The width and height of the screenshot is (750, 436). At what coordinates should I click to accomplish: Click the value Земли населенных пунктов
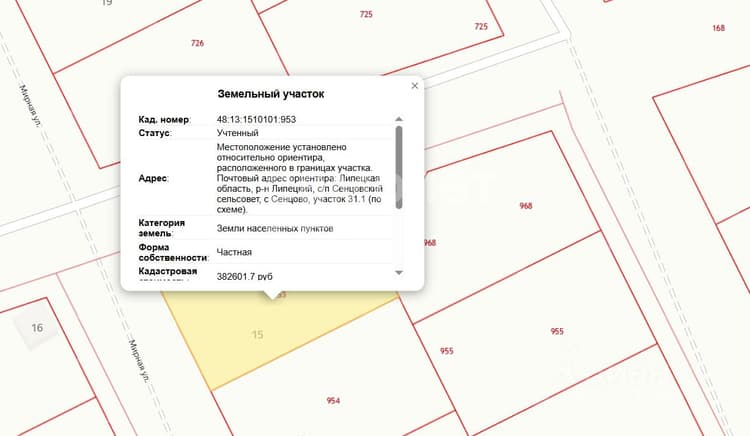(275, 229)
